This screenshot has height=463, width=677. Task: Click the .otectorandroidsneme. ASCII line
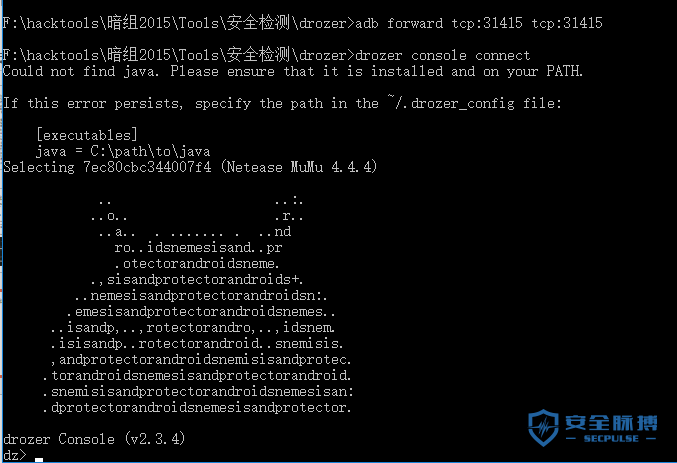pos(196,263)
